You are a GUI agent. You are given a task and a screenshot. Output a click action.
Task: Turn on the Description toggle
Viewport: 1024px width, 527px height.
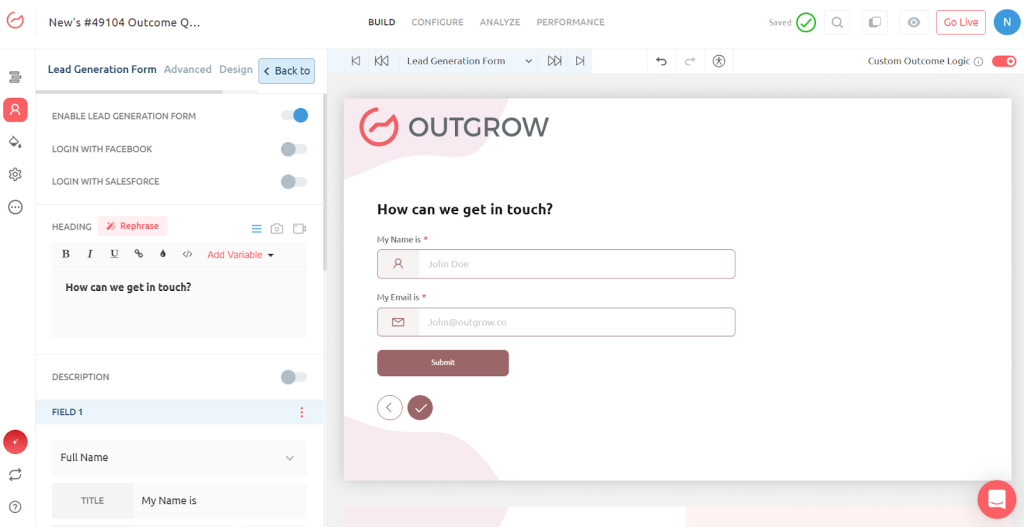coord(294,377)
